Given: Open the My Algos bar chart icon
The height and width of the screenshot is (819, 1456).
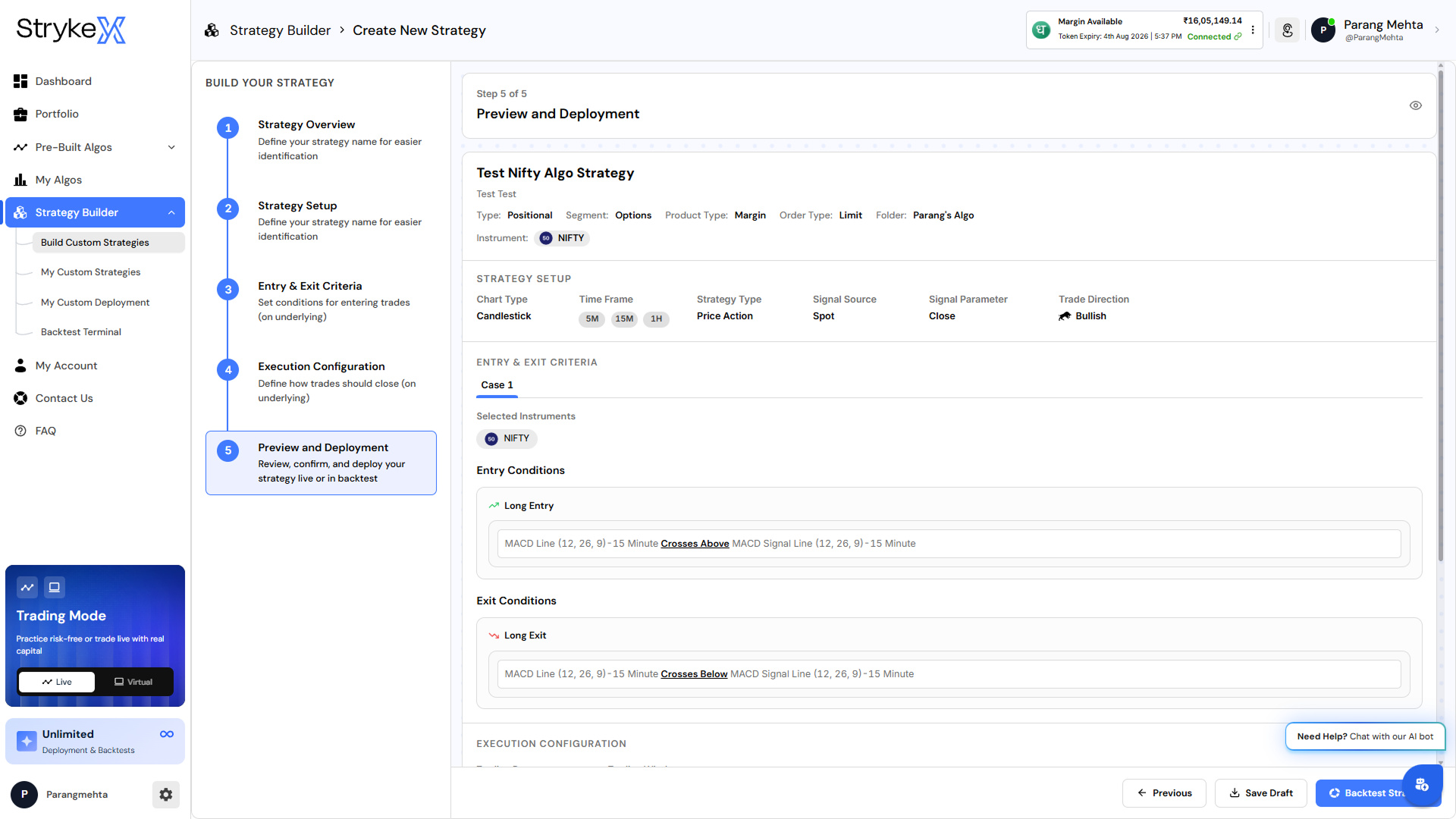Looking at the screenshot, I should coord(20,180).
